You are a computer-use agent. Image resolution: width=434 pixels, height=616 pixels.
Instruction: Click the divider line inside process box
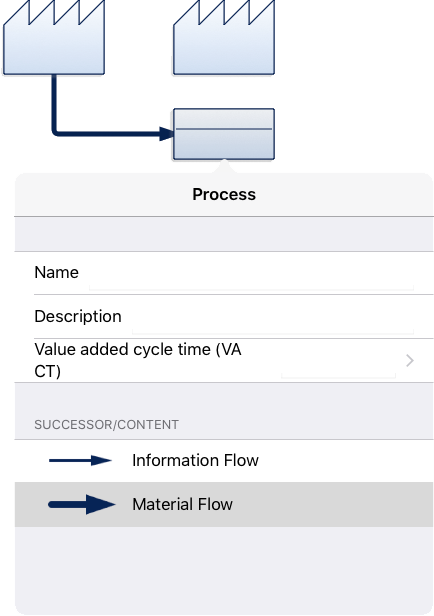(x=224, y=129)
